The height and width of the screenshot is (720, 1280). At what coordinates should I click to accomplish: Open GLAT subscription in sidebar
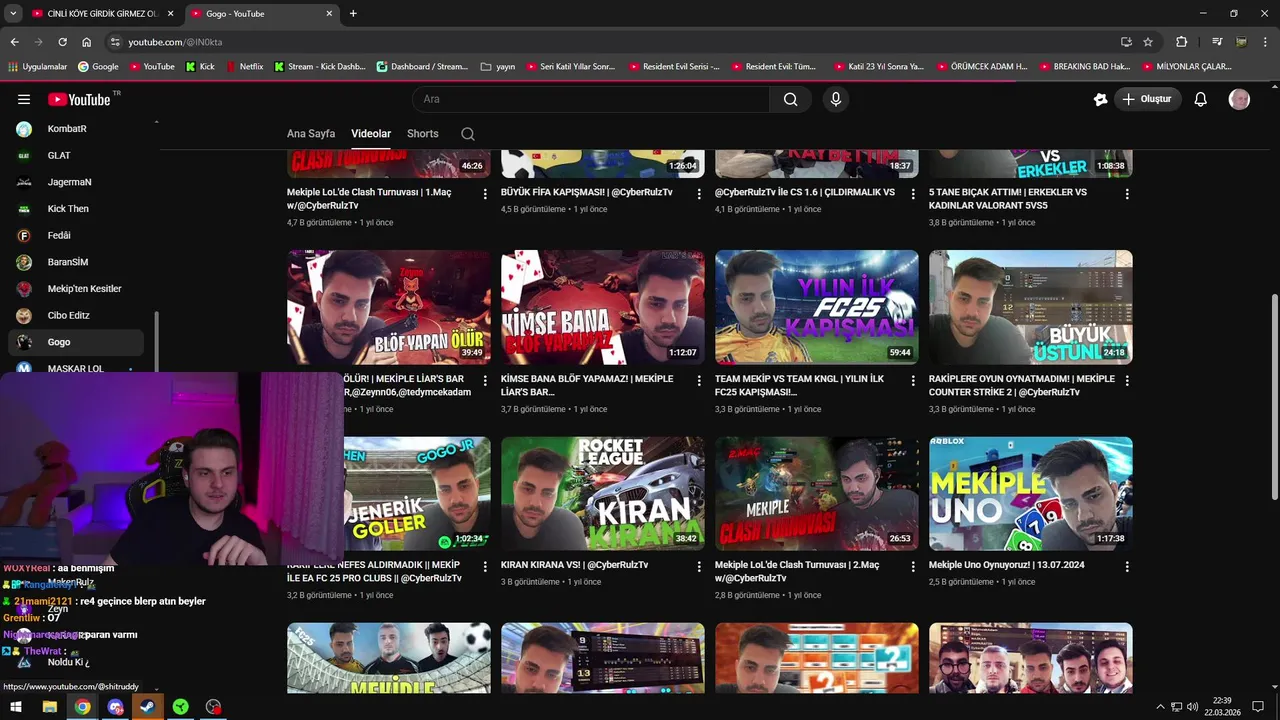(76, 156)
